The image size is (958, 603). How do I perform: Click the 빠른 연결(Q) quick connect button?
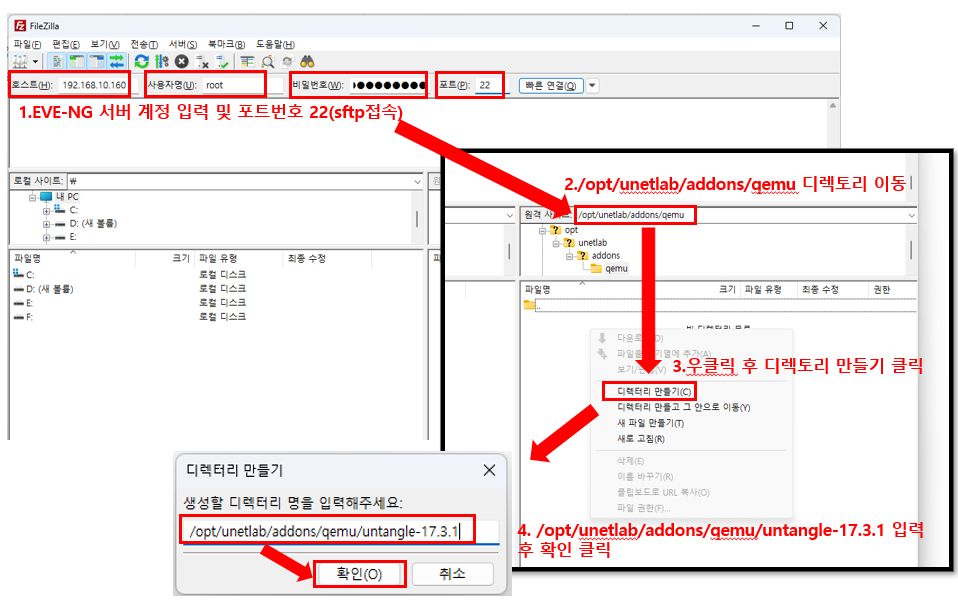551,86
